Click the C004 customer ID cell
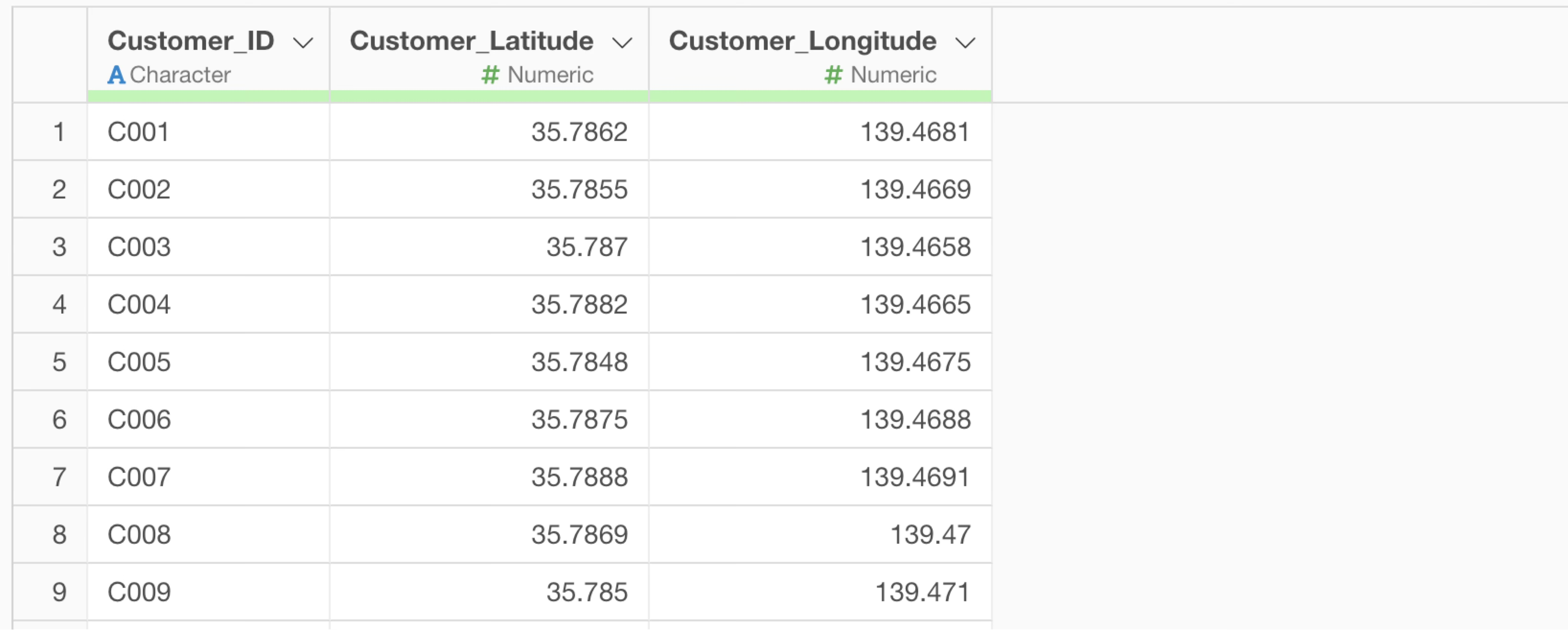This screenshot has width=1568, height=630. [139, 304]
